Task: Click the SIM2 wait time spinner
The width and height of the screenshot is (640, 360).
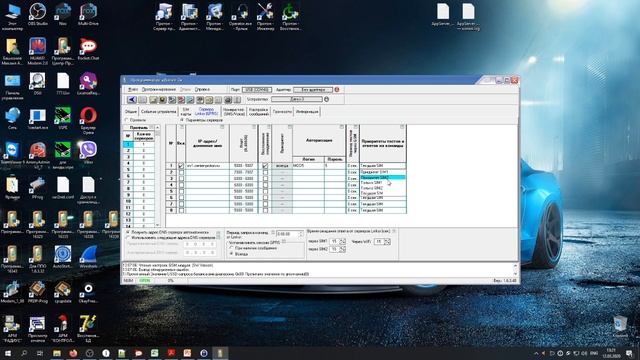Action: [342, 249]
